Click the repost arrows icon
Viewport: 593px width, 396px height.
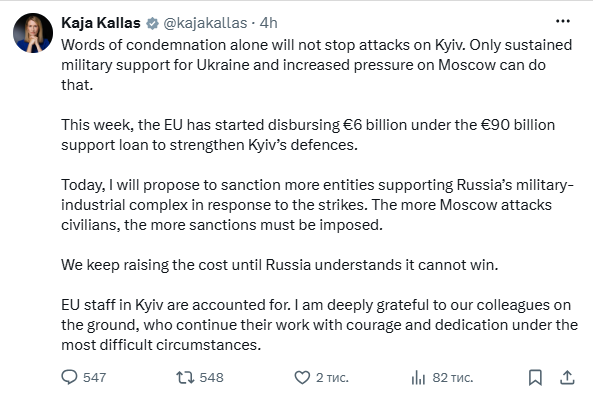coord(185,377)
